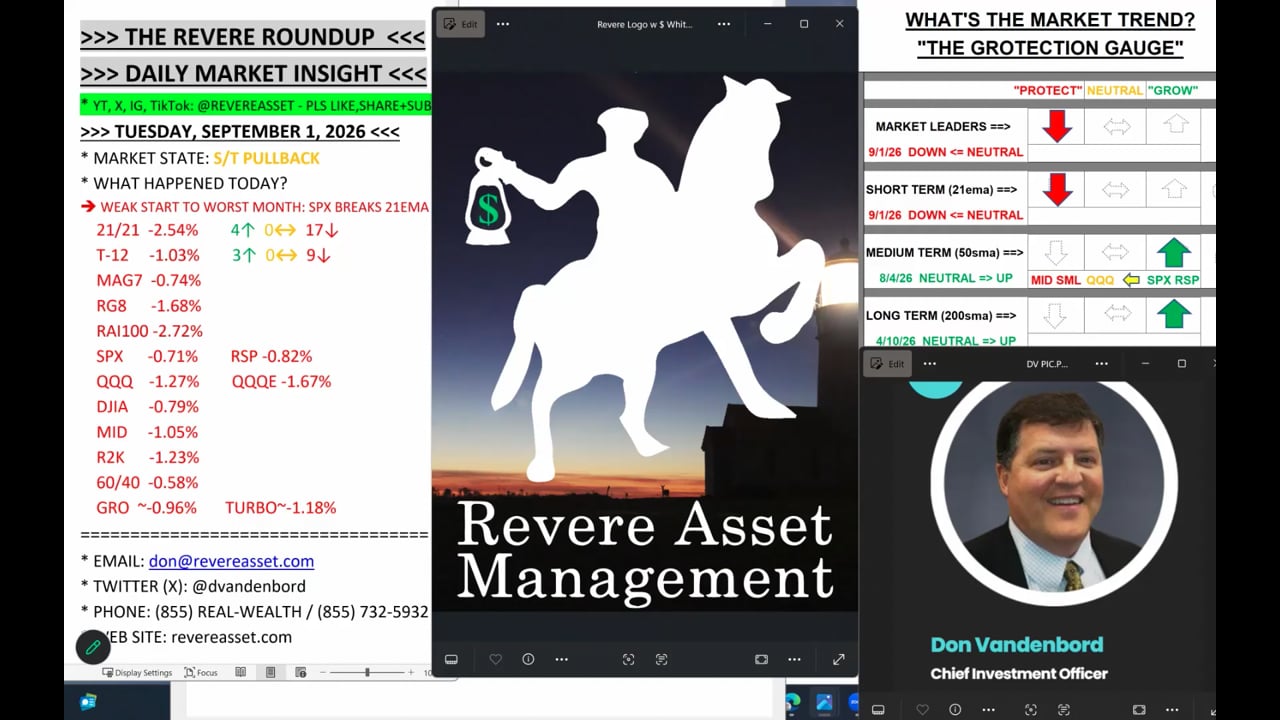Click the fit-to-window icon in DV PIC window
The height and width of the screenshot is (720, 1280).
[1139, 710]
